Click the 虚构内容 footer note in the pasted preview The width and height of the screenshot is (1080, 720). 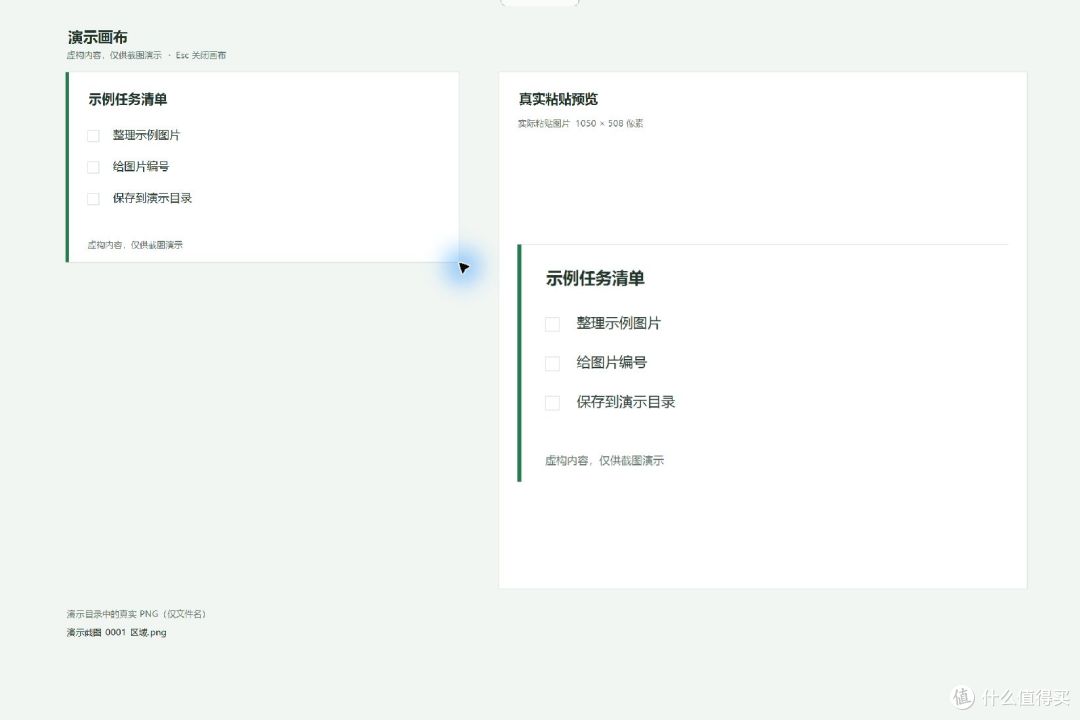[604, 460]
